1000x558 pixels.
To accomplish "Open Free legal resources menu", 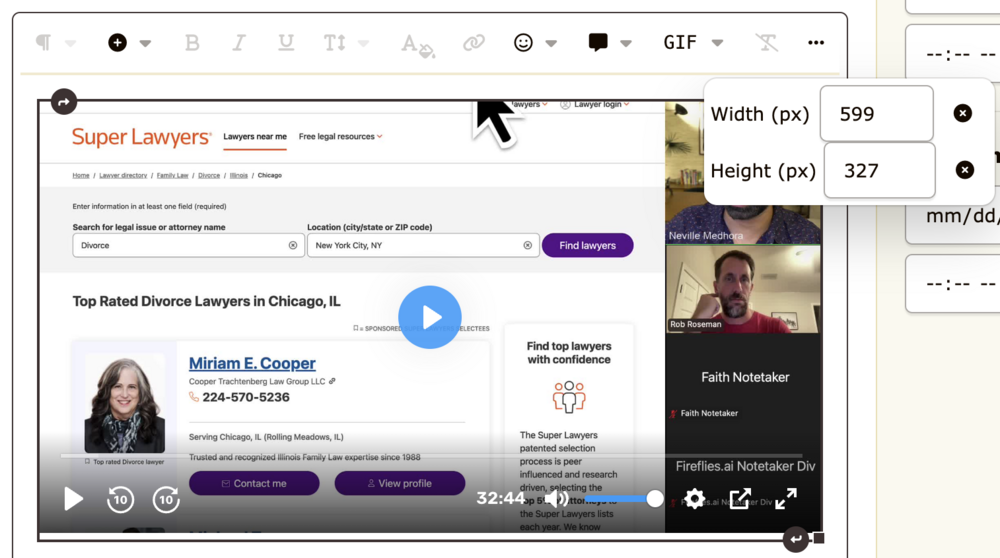I will pos(341,136).
